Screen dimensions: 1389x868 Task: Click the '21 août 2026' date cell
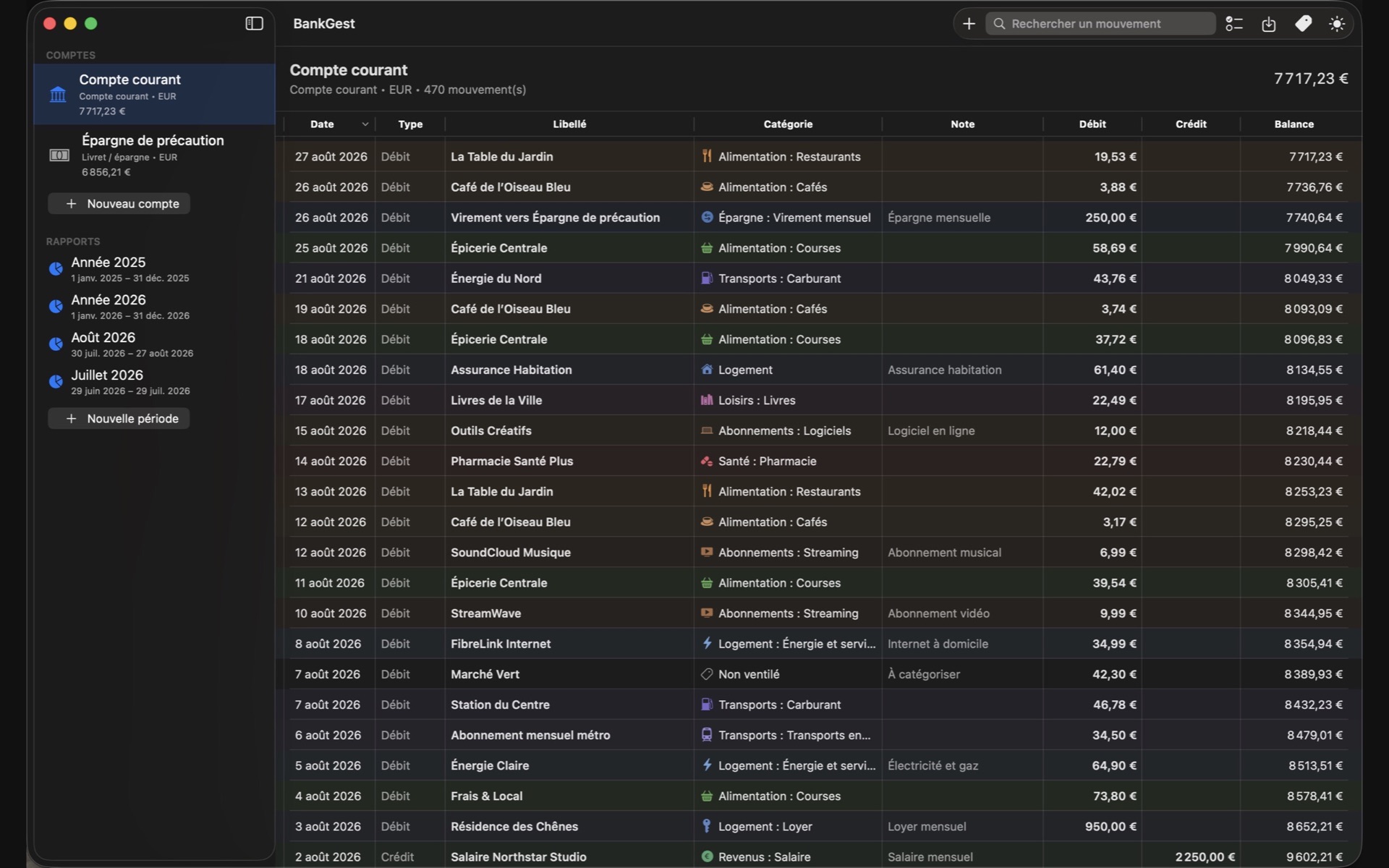331,278
